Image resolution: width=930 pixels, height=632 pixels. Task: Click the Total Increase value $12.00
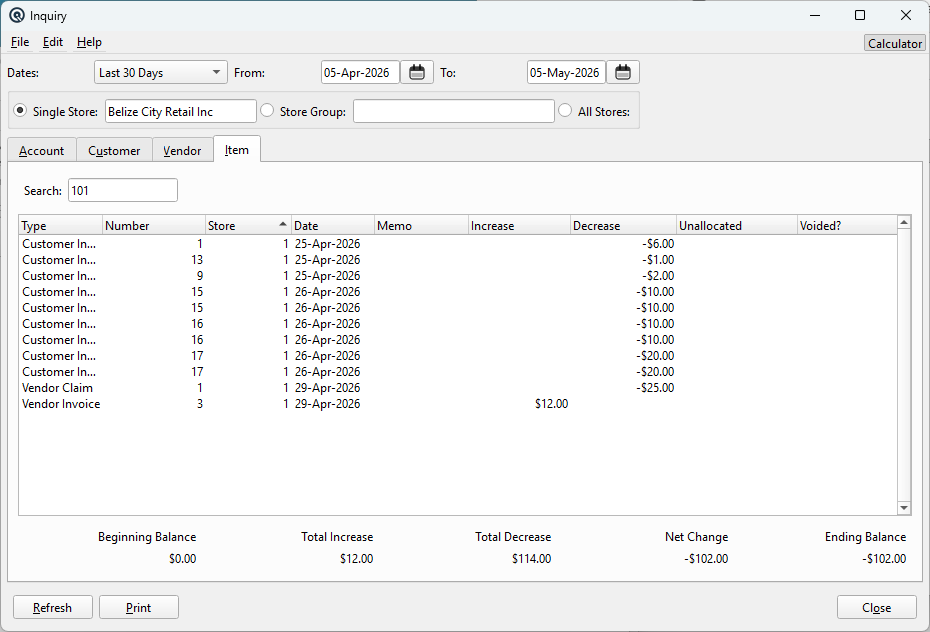click(356, 558)
